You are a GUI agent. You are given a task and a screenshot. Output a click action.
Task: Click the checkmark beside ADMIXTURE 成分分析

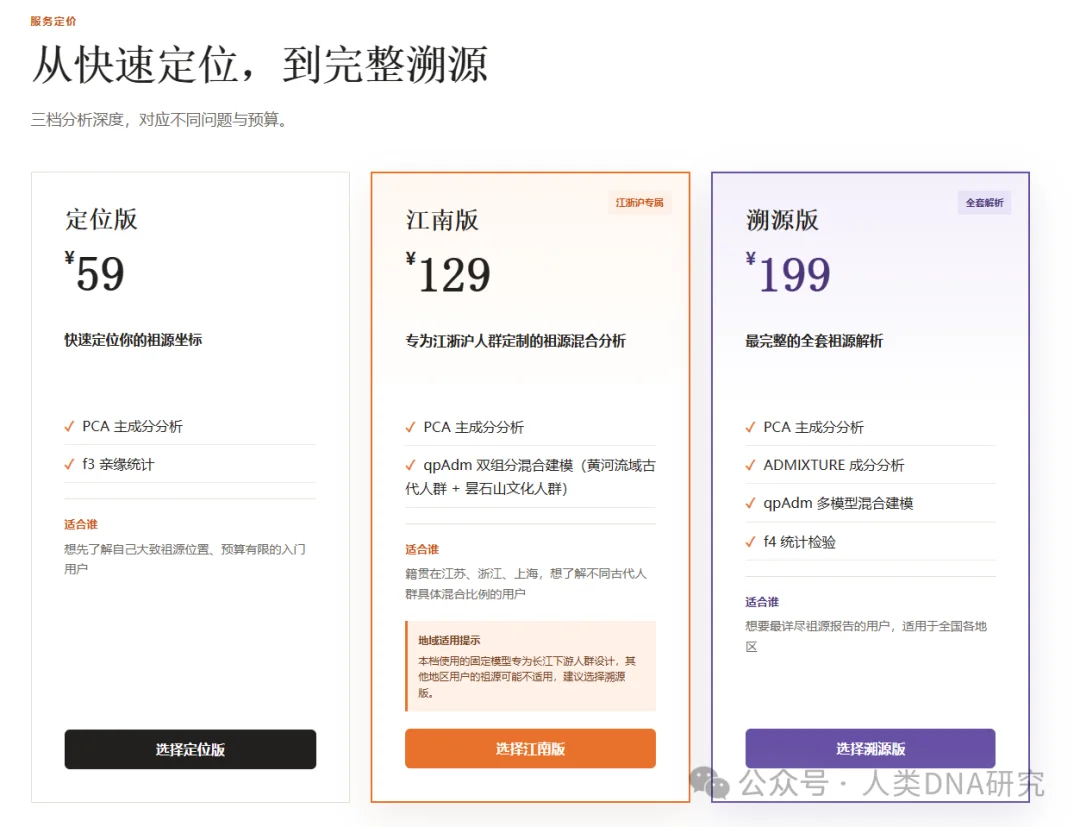point(751,465)
